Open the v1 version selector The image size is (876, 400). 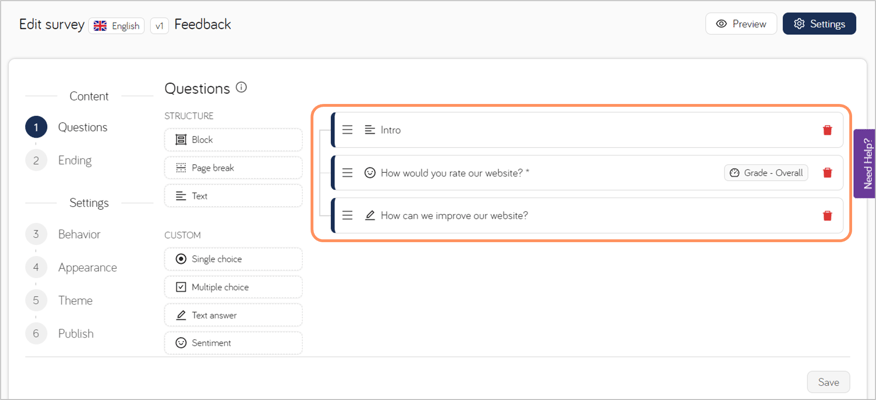pyautogui.click(x=159, y=25)
